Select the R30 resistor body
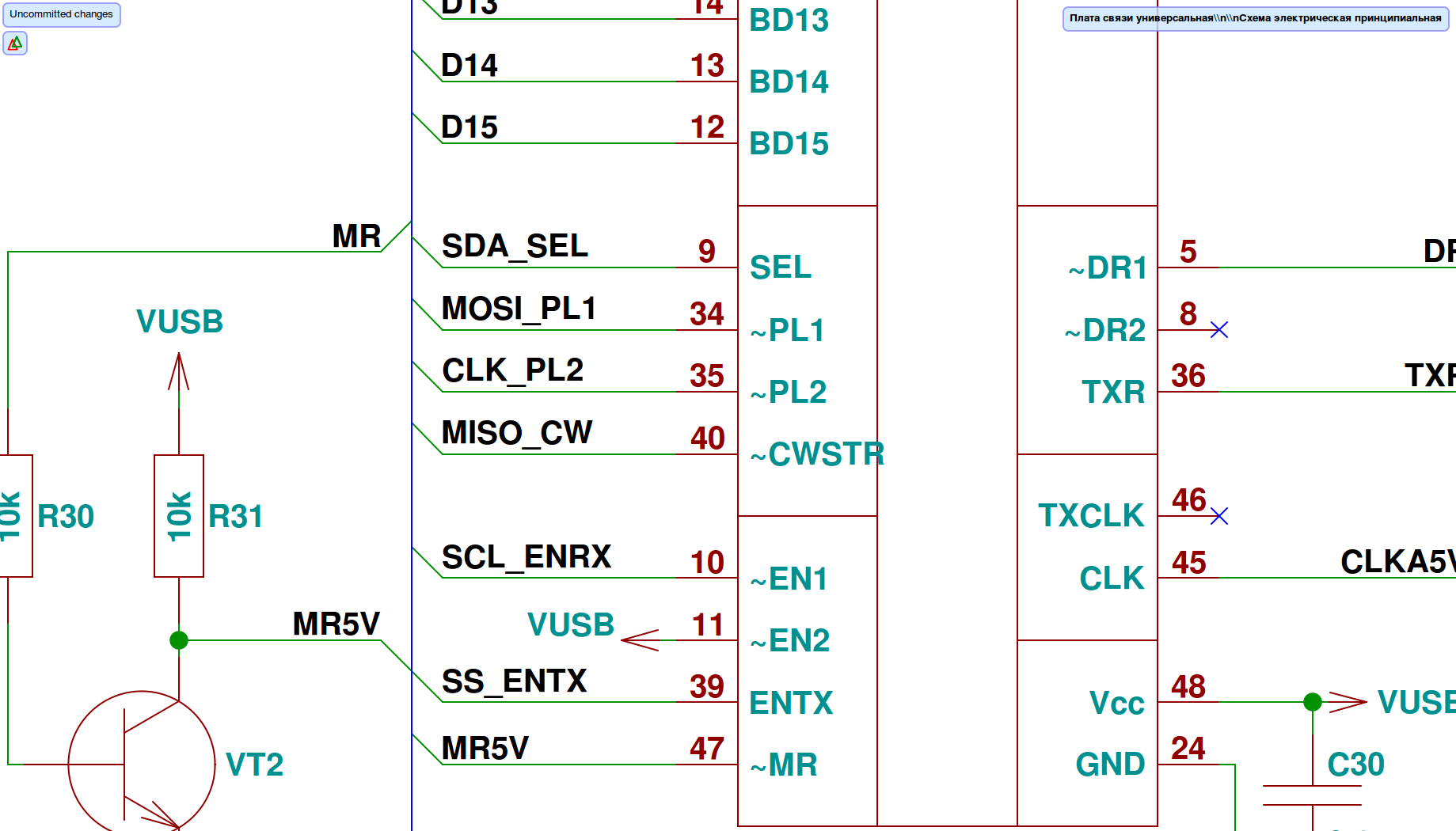1456x831 pixels. coord(14,516)
